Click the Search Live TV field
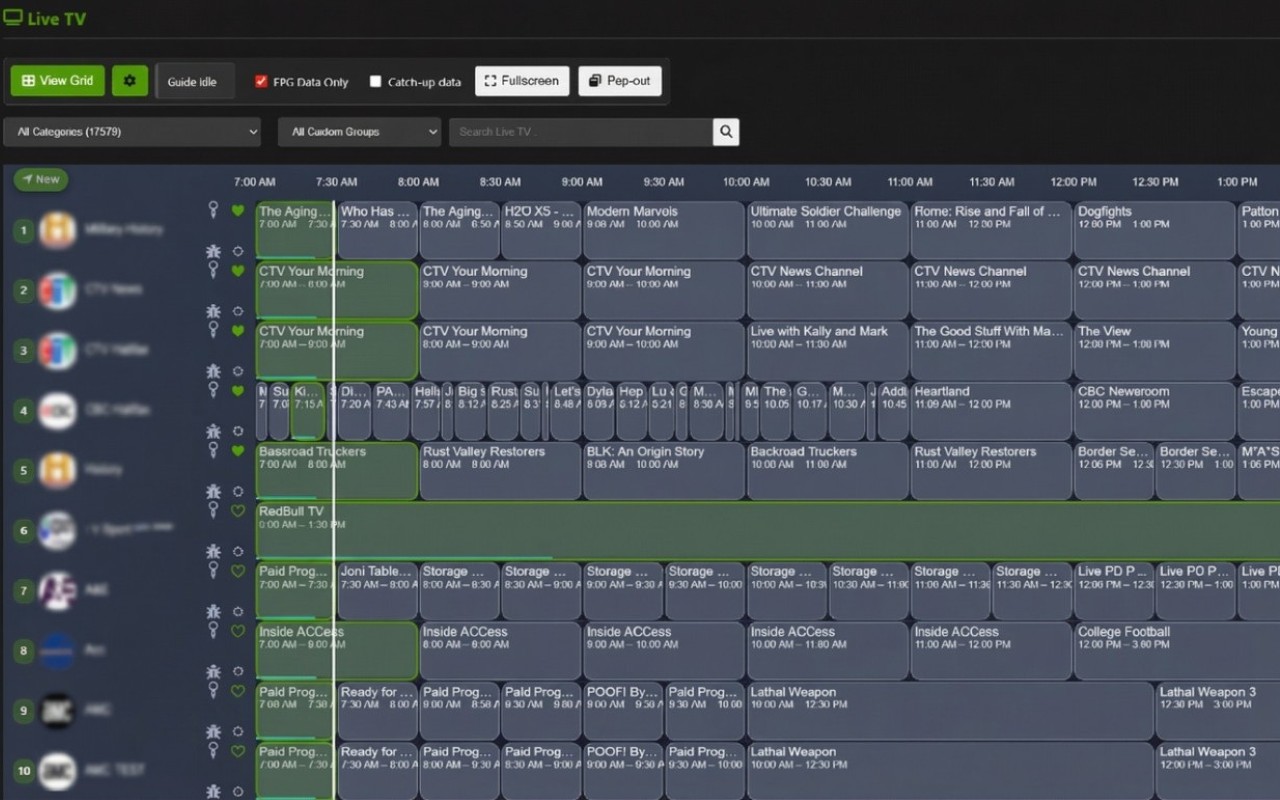This screenshot has height=800, width=1280. 581,132
